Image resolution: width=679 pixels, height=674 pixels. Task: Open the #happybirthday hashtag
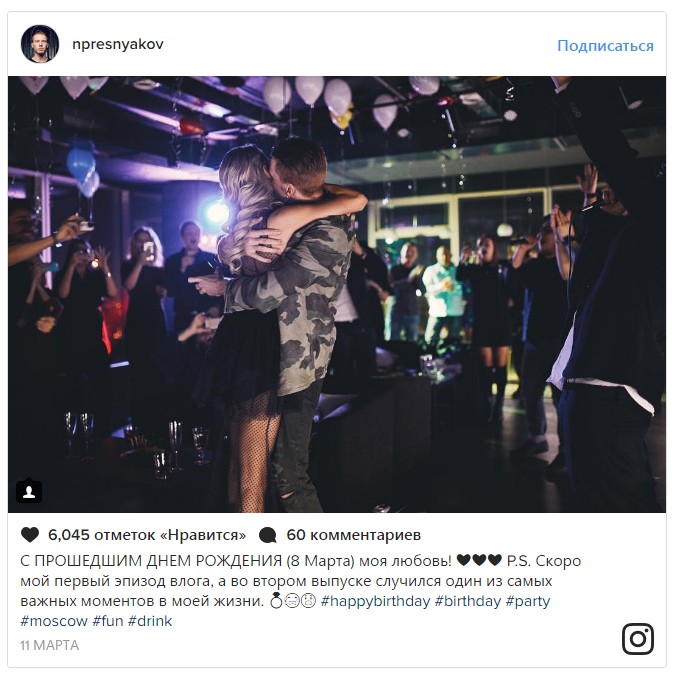[x=375, y=601]
